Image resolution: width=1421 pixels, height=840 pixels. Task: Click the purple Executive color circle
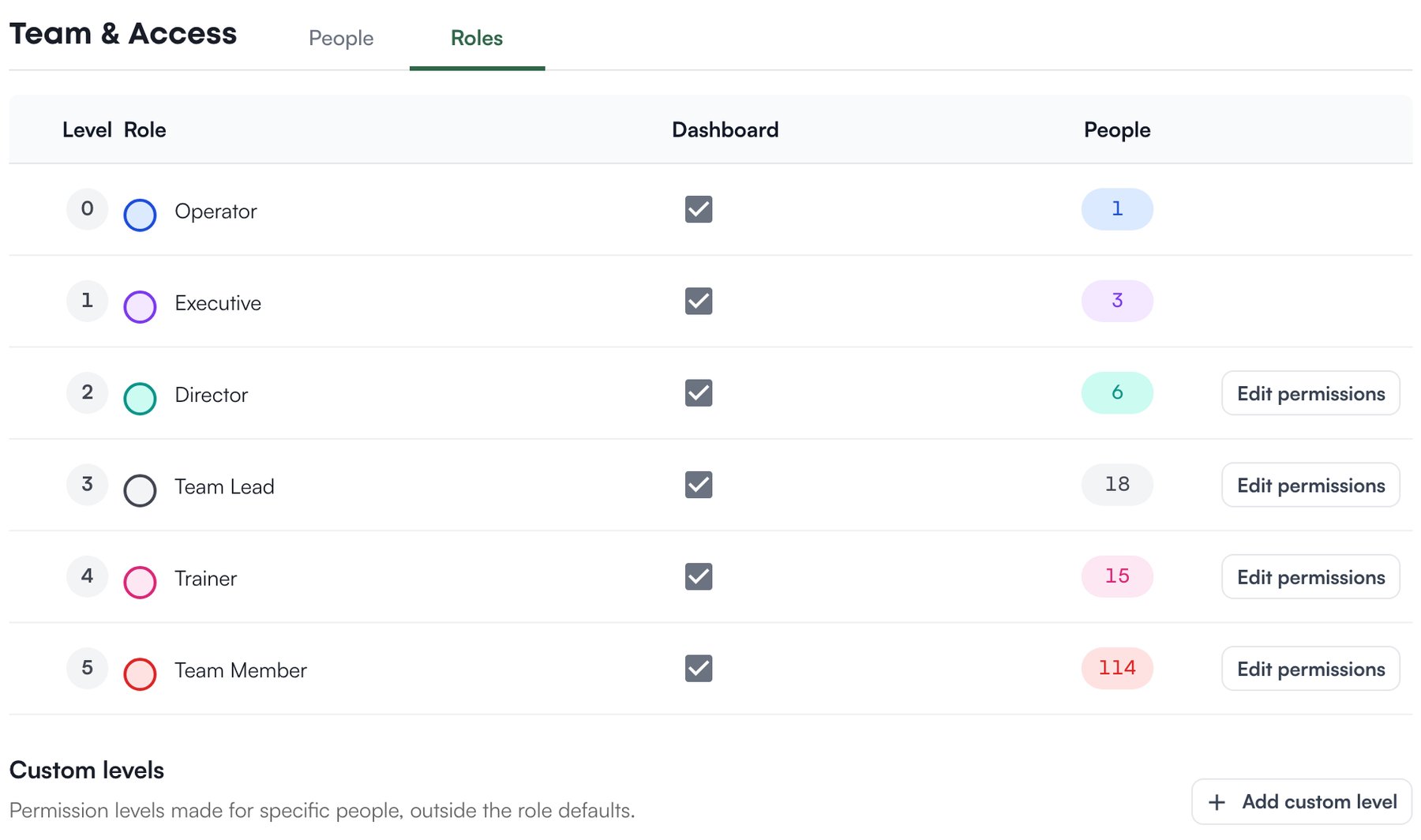point(140,306)
